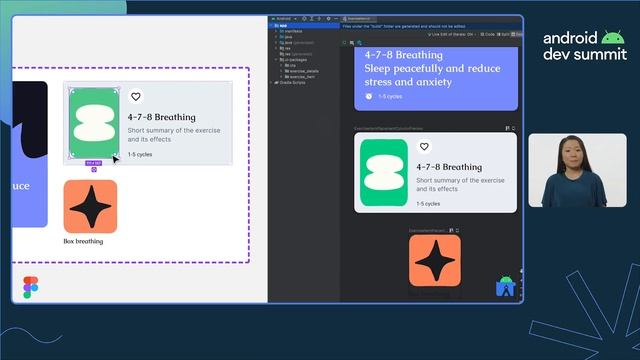Click the collapse-all icon in the Project panel toolbar
The width and height of the screenshot is (640, 360).
click(x=319, y=18)
